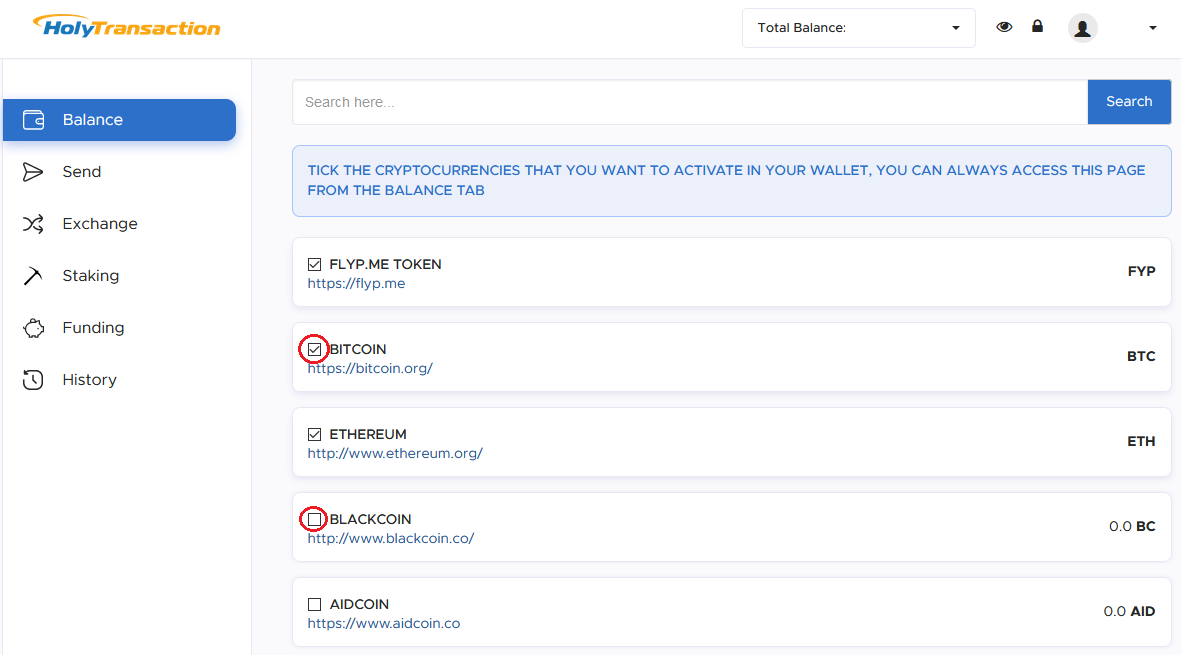
Task: Click the Funding piggy bank icon
Action: (x=33, y=328)
